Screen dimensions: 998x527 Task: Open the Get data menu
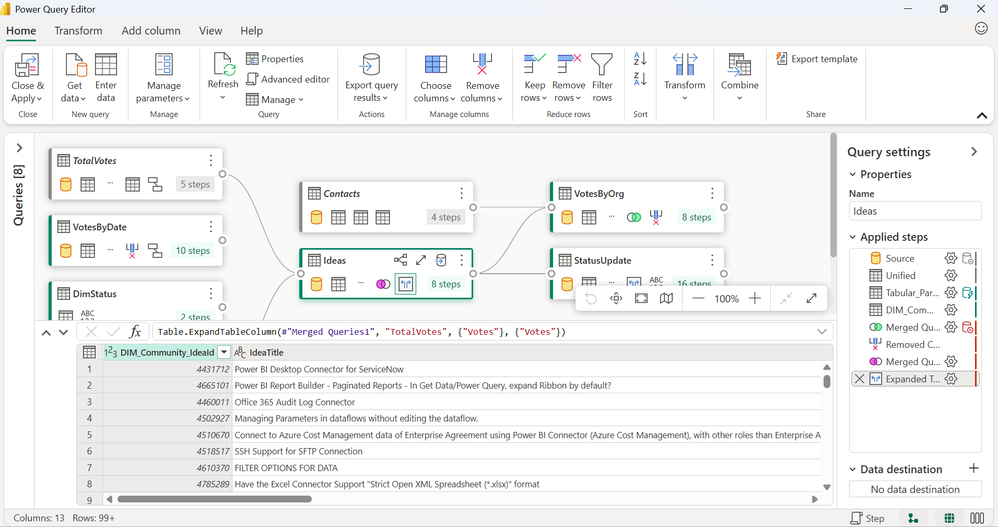coord(74,78)
